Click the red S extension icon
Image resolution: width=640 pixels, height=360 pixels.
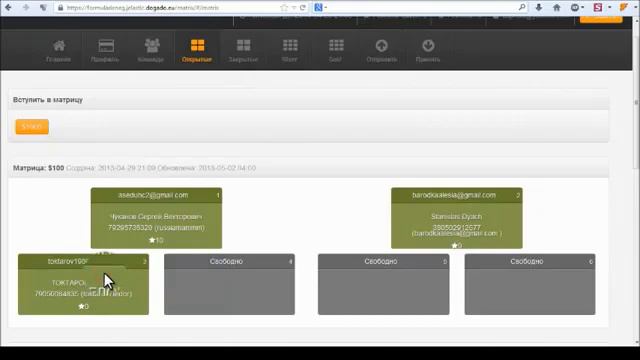[x=598, y=7]
